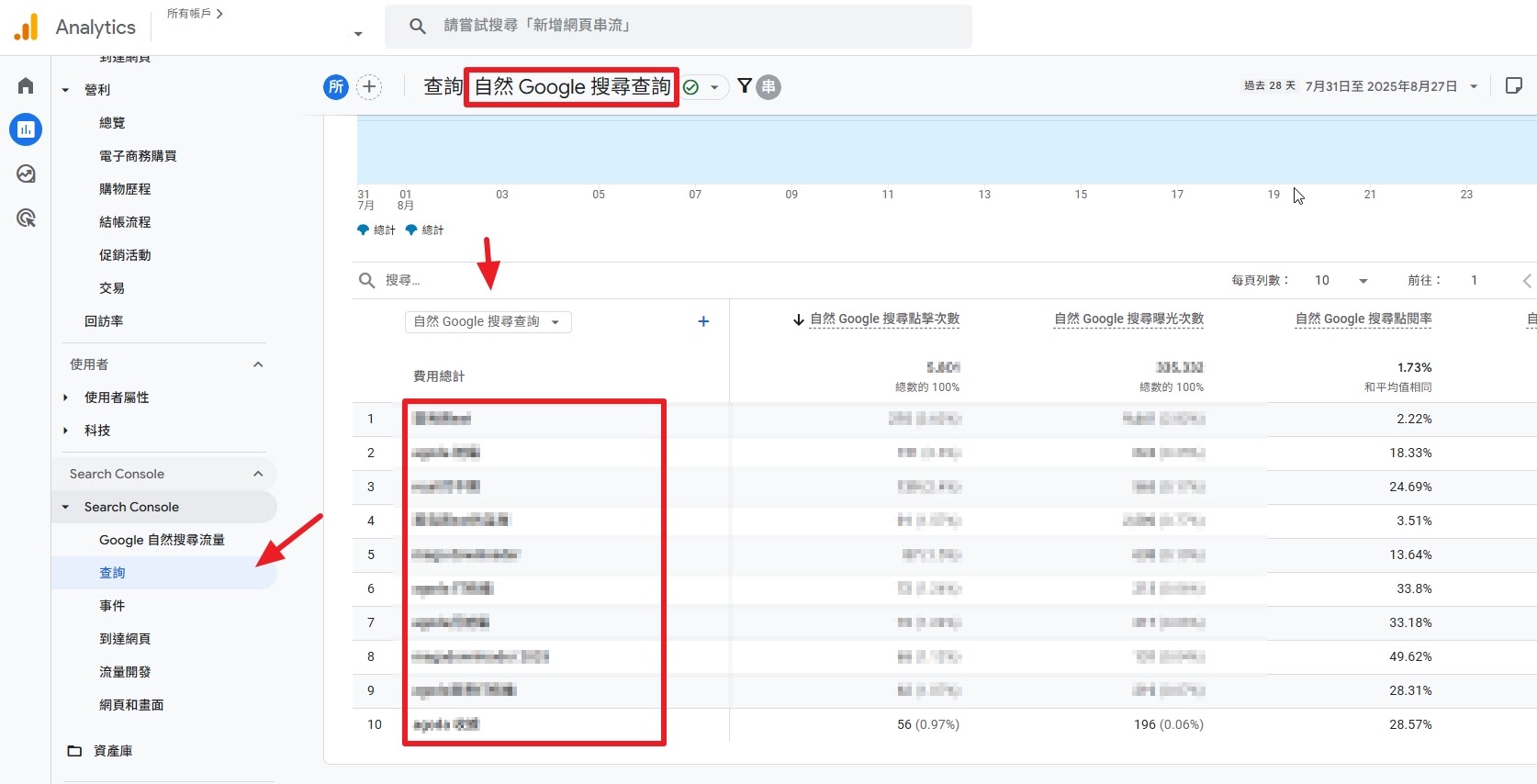Open the account selector dropdown arrow
Viewport: 1537px width, 784px height.
coord(358,34)
